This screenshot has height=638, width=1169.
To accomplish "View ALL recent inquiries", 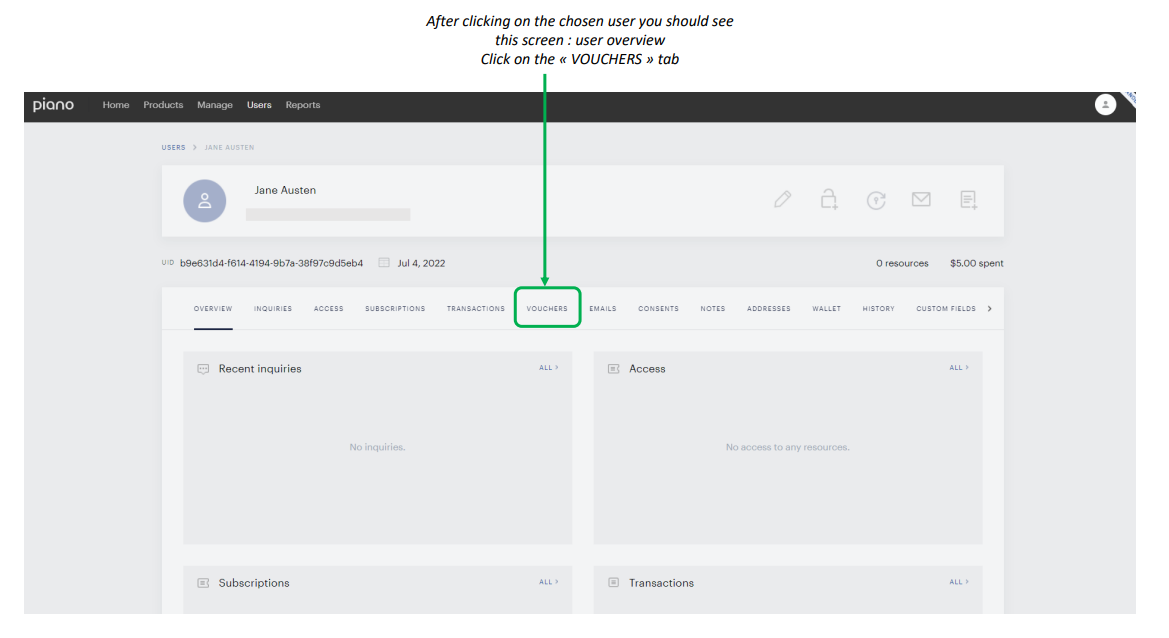I will [x=548, y=367].
